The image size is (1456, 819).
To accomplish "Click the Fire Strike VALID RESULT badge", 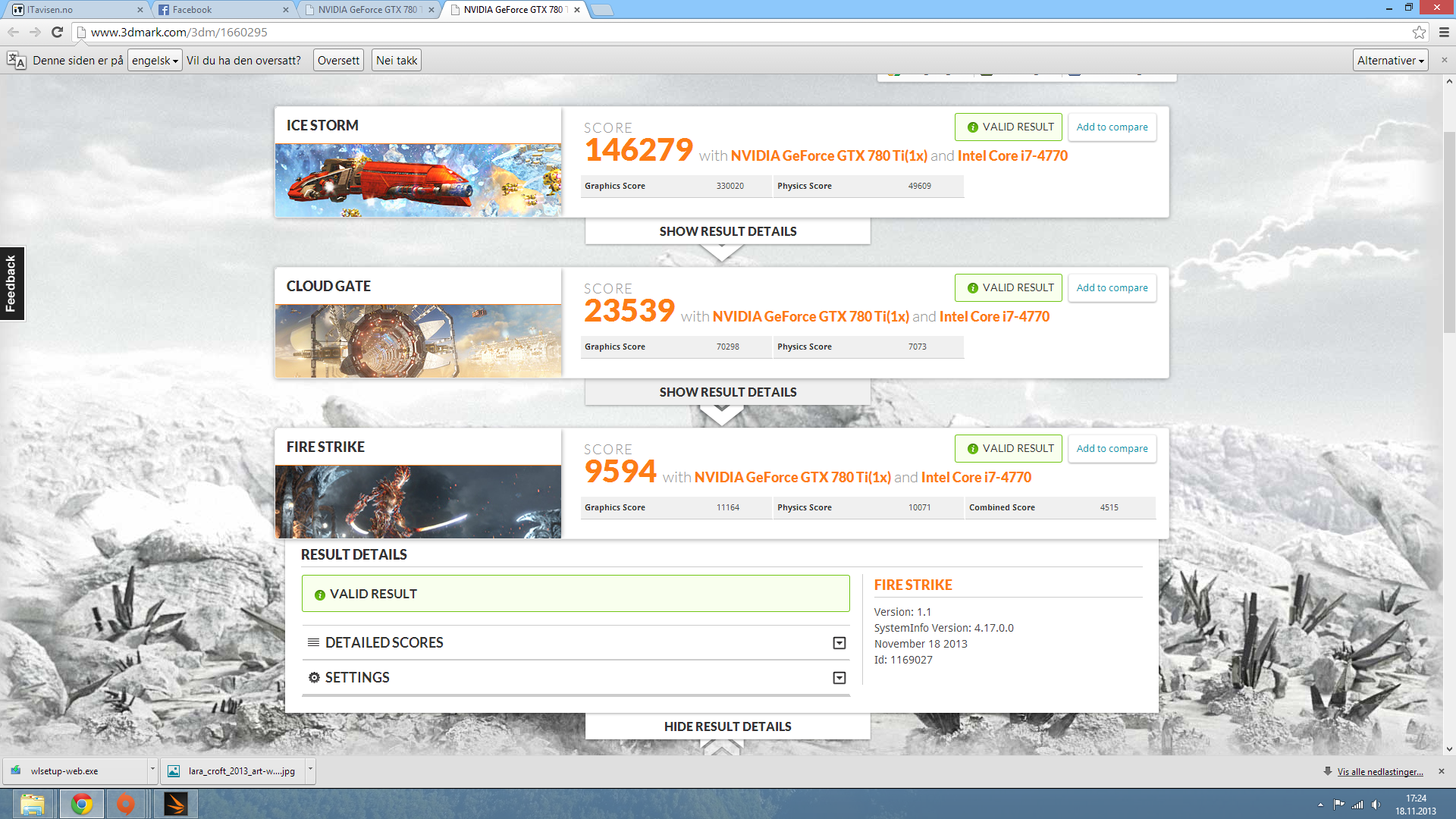I will point(1009,449).
